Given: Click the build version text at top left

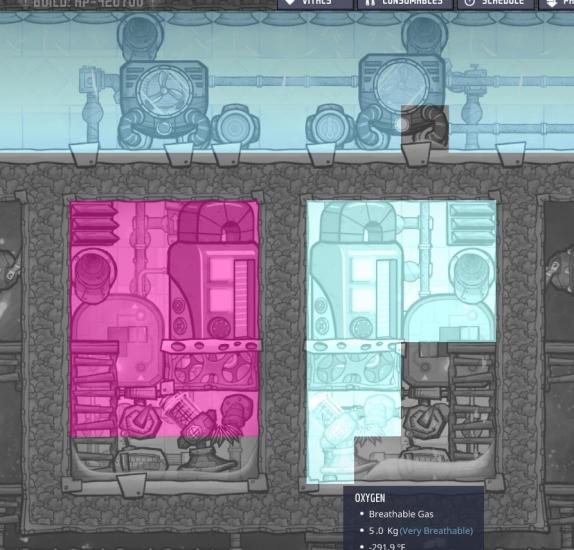Looking at the screenshot, I should tap(89, 4).
